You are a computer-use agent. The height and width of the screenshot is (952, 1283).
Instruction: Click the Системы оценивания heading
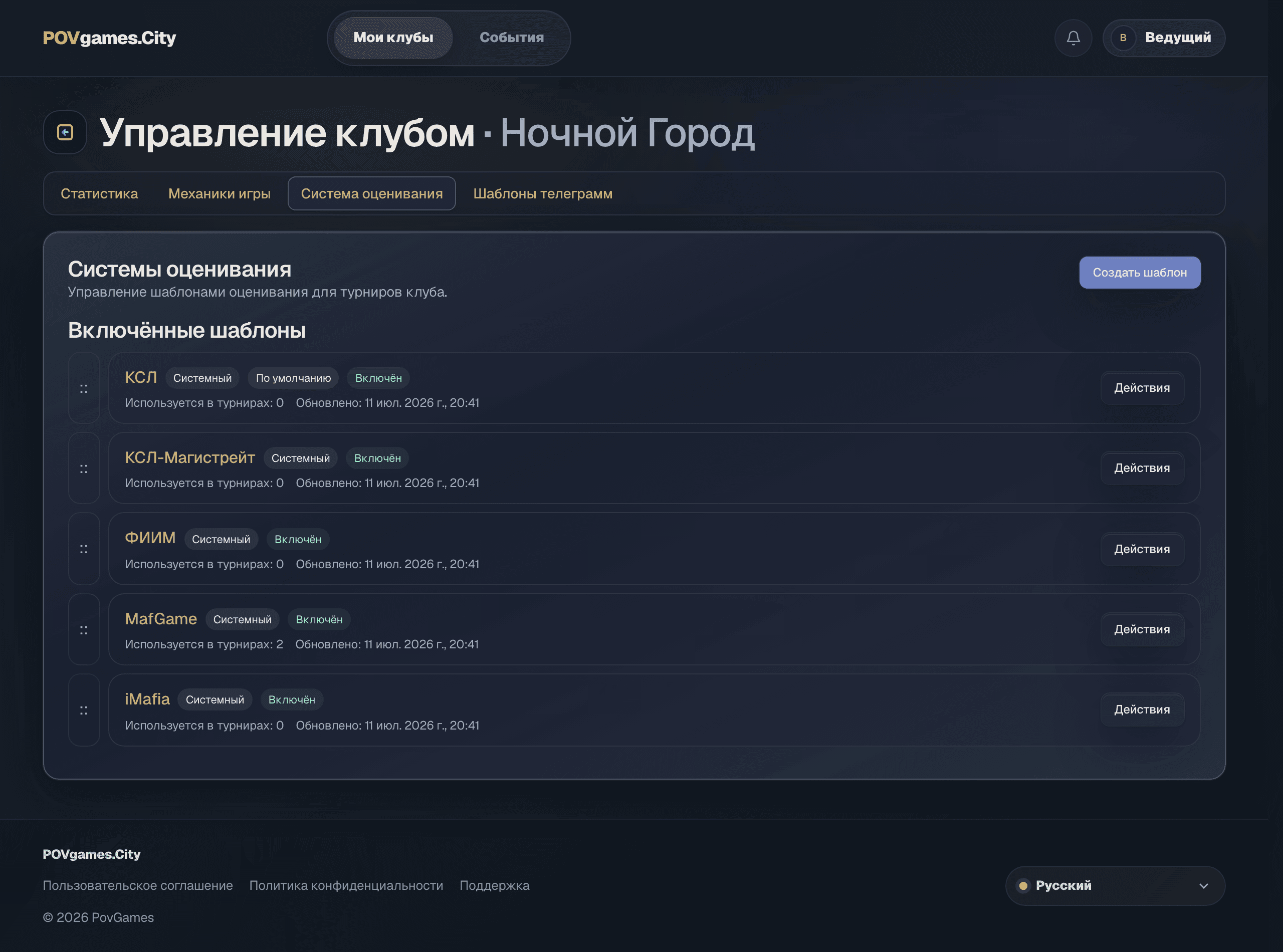pos(179,269)
